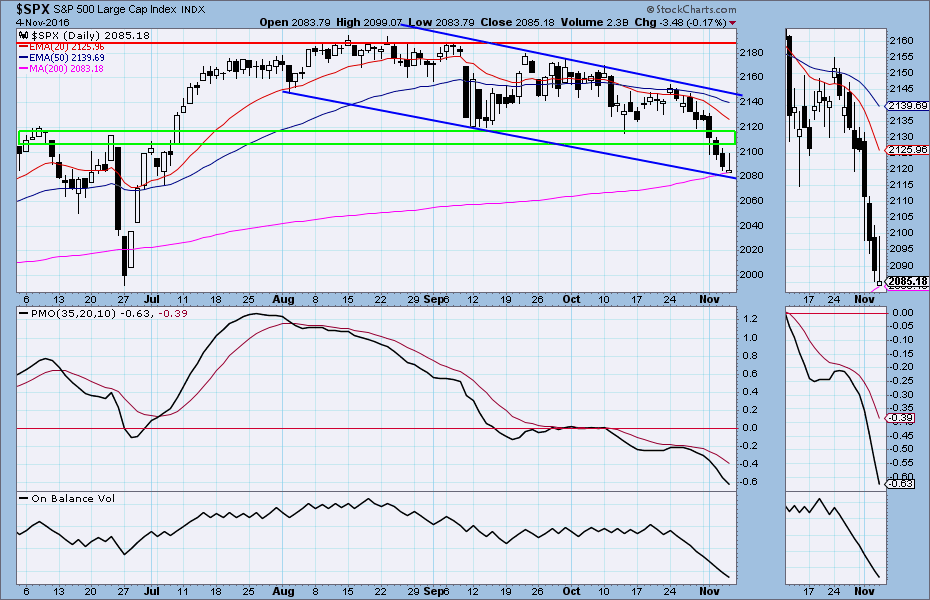Select the Oct label on date axis
The height and width of the screenshot is (600, 930).
click(571, 298)
